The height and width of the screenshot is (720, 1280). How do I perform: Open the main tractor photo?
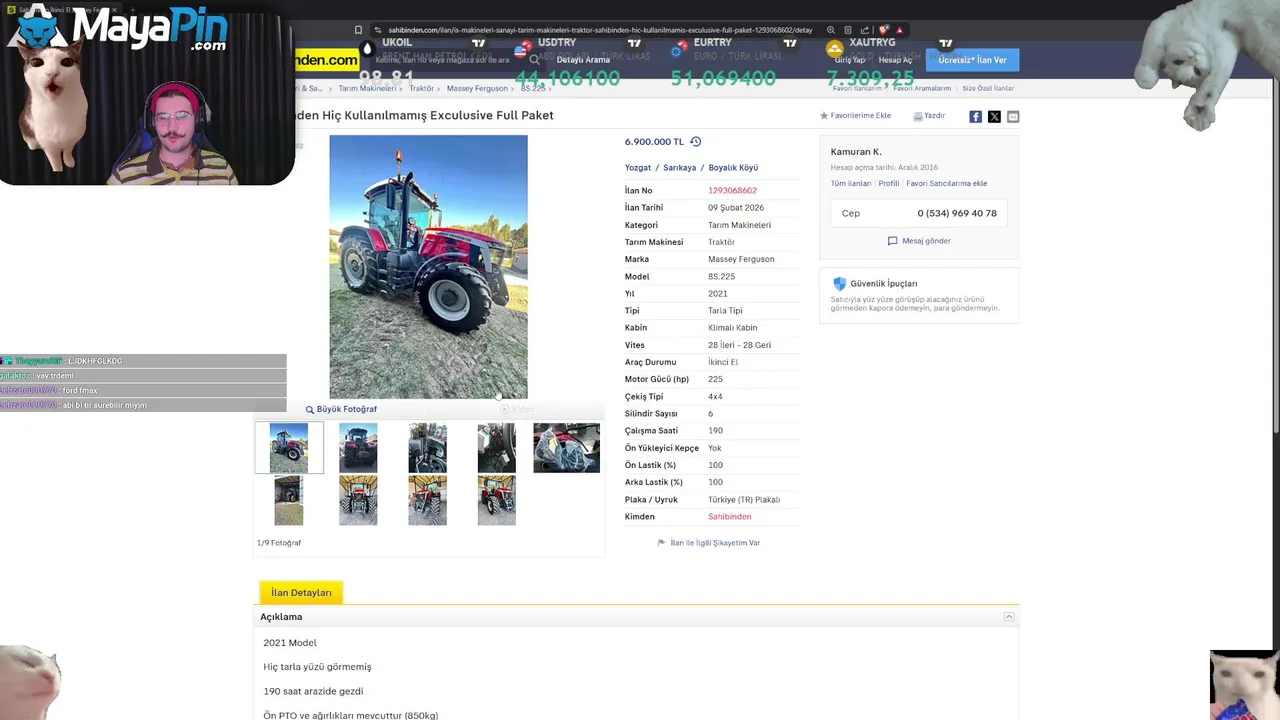click(428, 267)
